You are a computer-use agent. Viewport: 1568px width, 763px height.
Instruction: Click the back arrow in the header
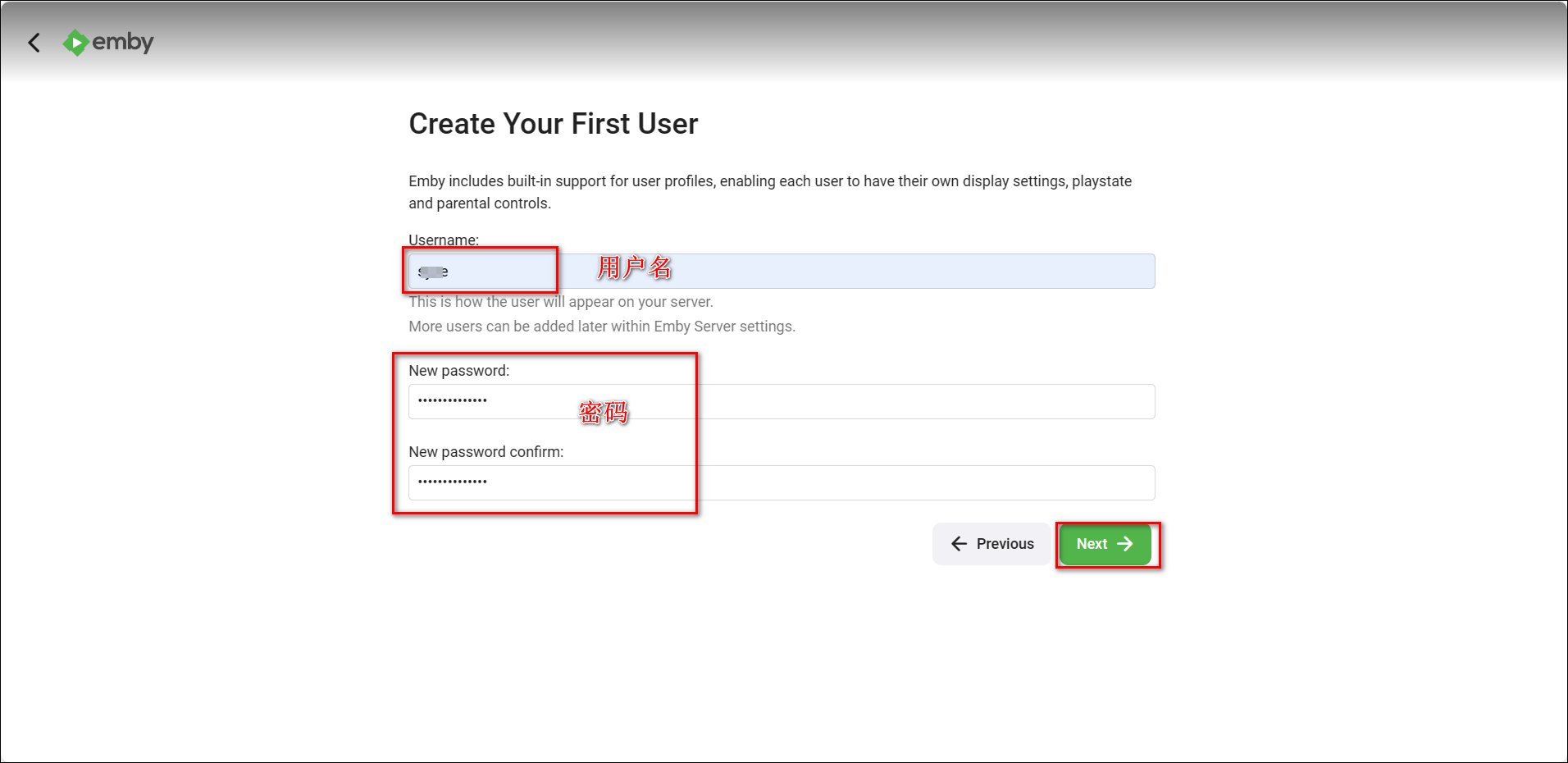[34, 43]
